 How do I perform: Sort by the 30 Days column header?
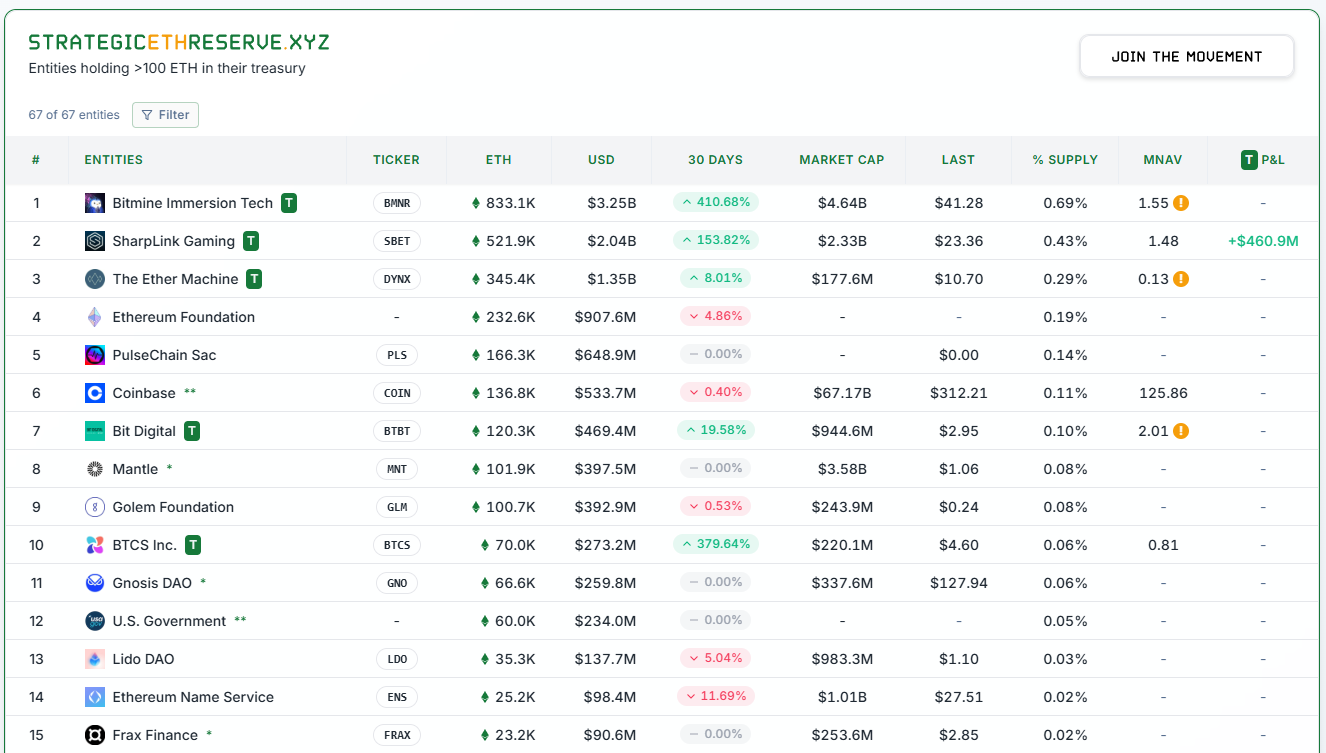click(x=715, y=160)
